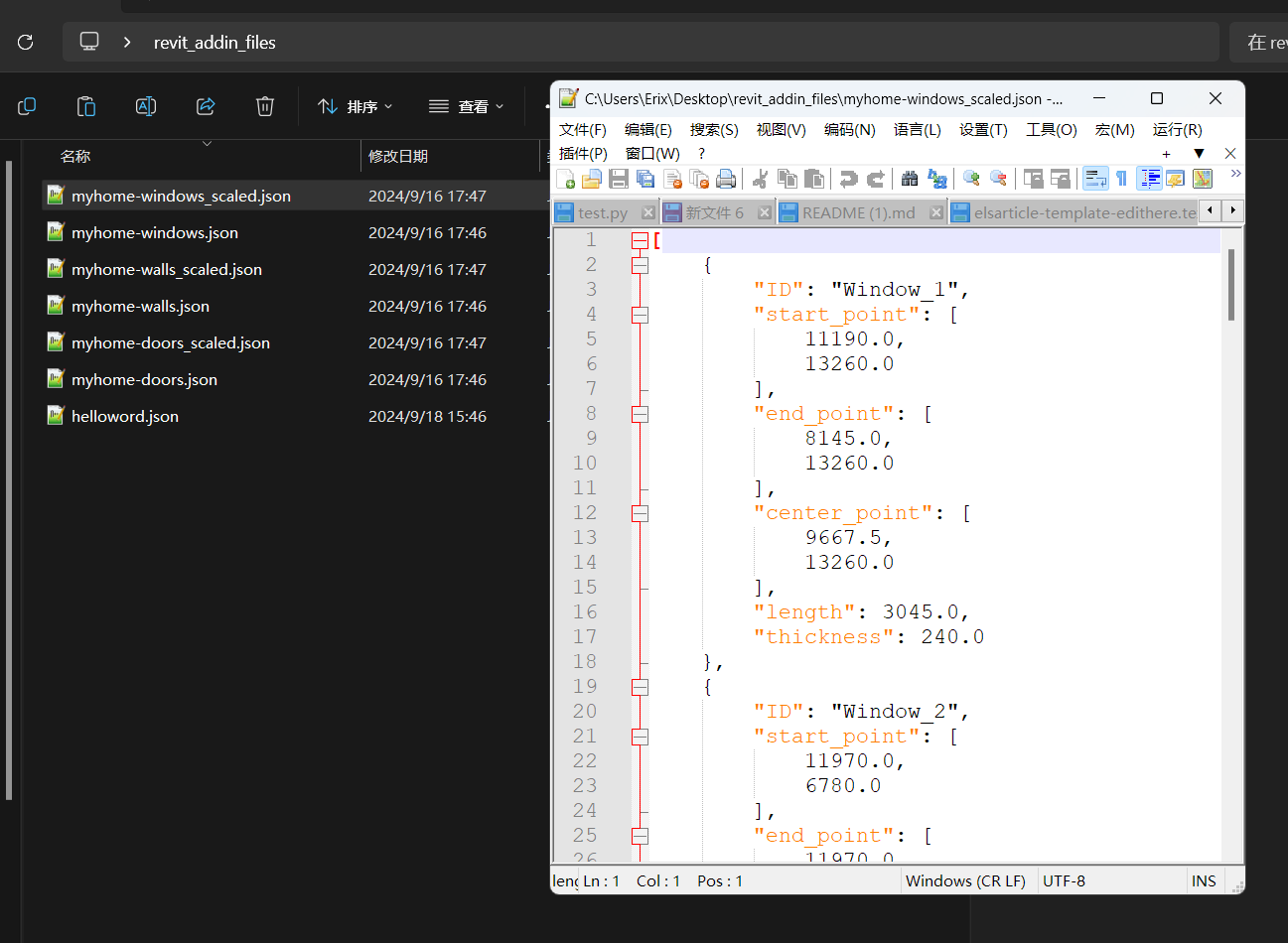The image size is (1288, 943).
Task: Open Find with the binoculars icon
Action: pyautogui.click(x=910, y=179)
